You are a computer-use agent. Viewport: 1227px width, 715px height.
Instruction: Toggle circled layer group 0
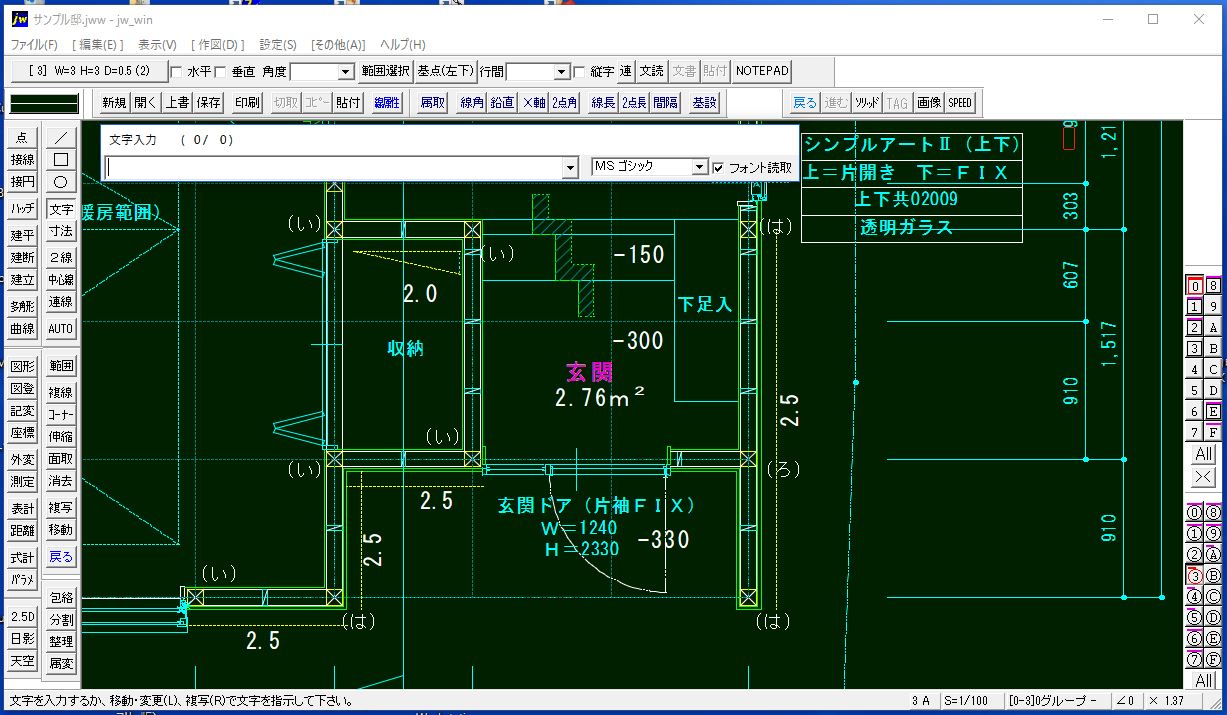(x=1194, y=512)
